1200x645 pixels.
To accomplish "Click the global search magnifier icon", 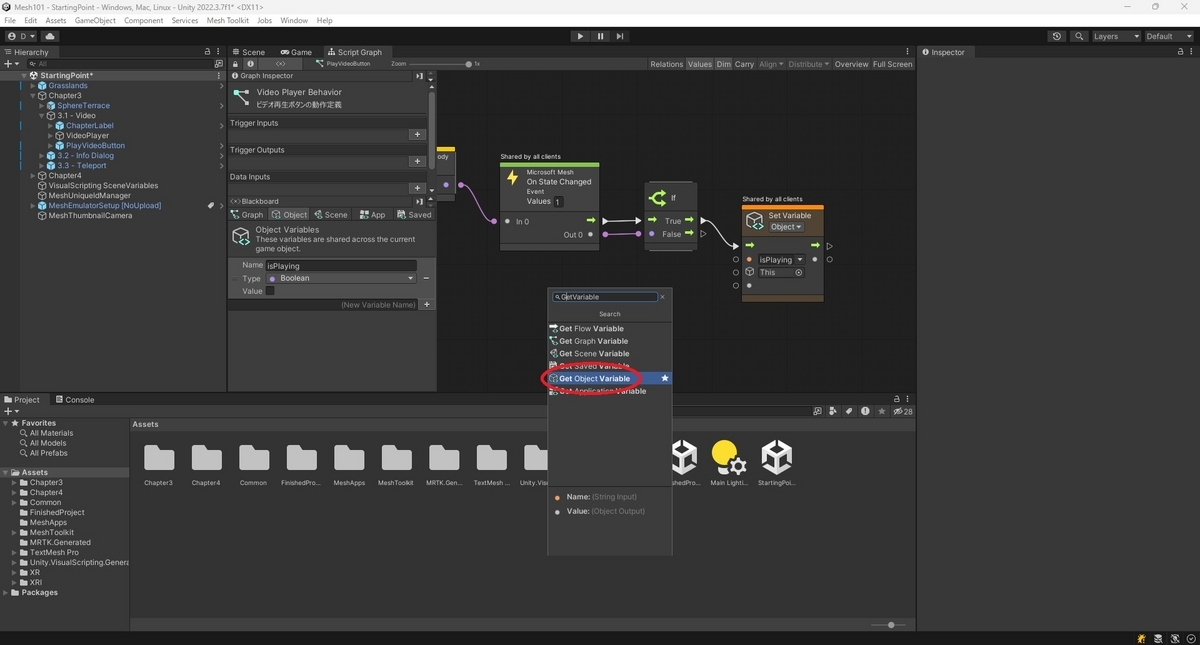I will pos(1079,36).
